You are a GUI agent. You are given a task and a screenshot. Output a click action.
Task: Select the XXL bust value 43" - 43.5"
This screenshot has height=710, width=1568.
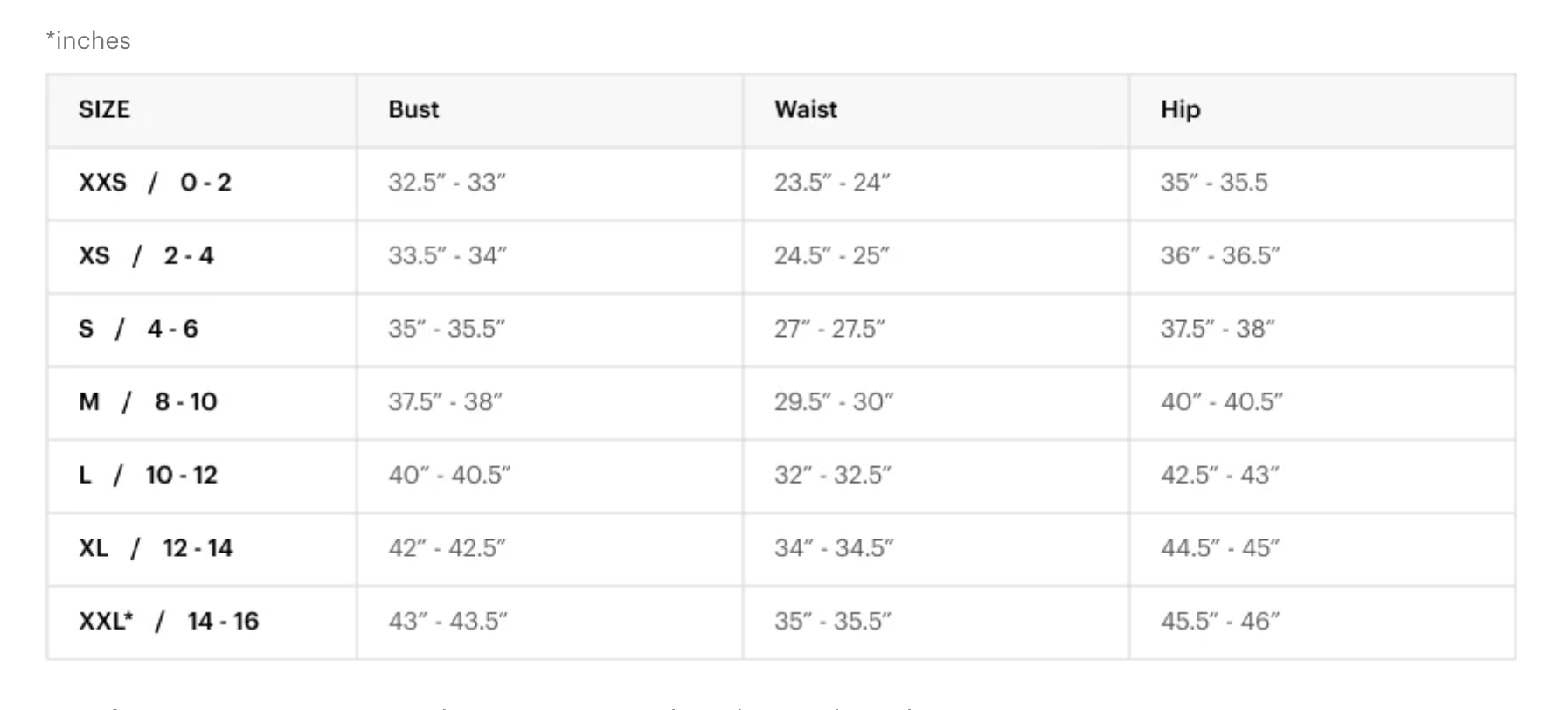coord(448,621)
